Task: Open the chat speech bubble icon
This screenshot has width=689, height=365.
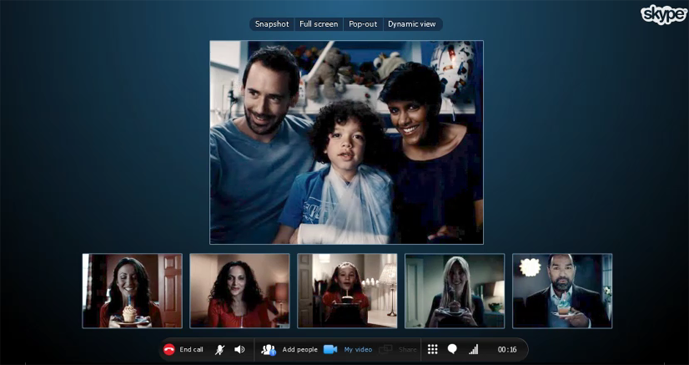Action: pos(452,349)
